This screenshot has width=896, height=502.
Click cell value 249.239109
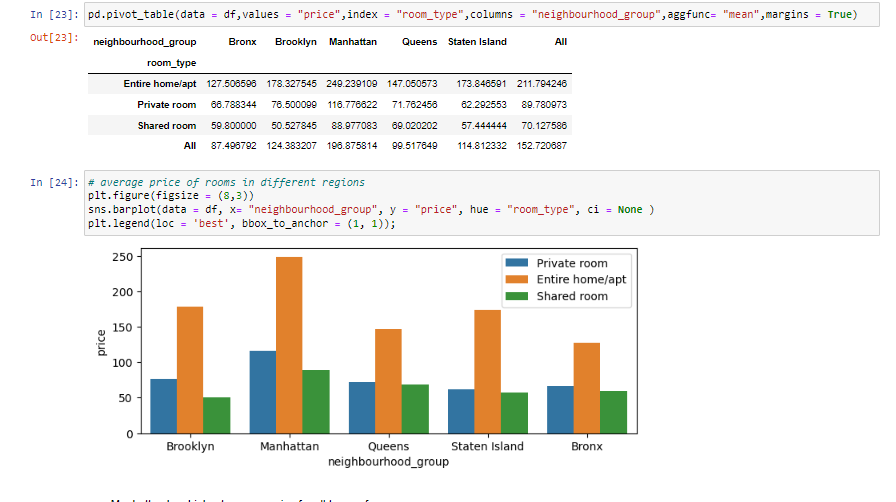(x=351, y=84)
